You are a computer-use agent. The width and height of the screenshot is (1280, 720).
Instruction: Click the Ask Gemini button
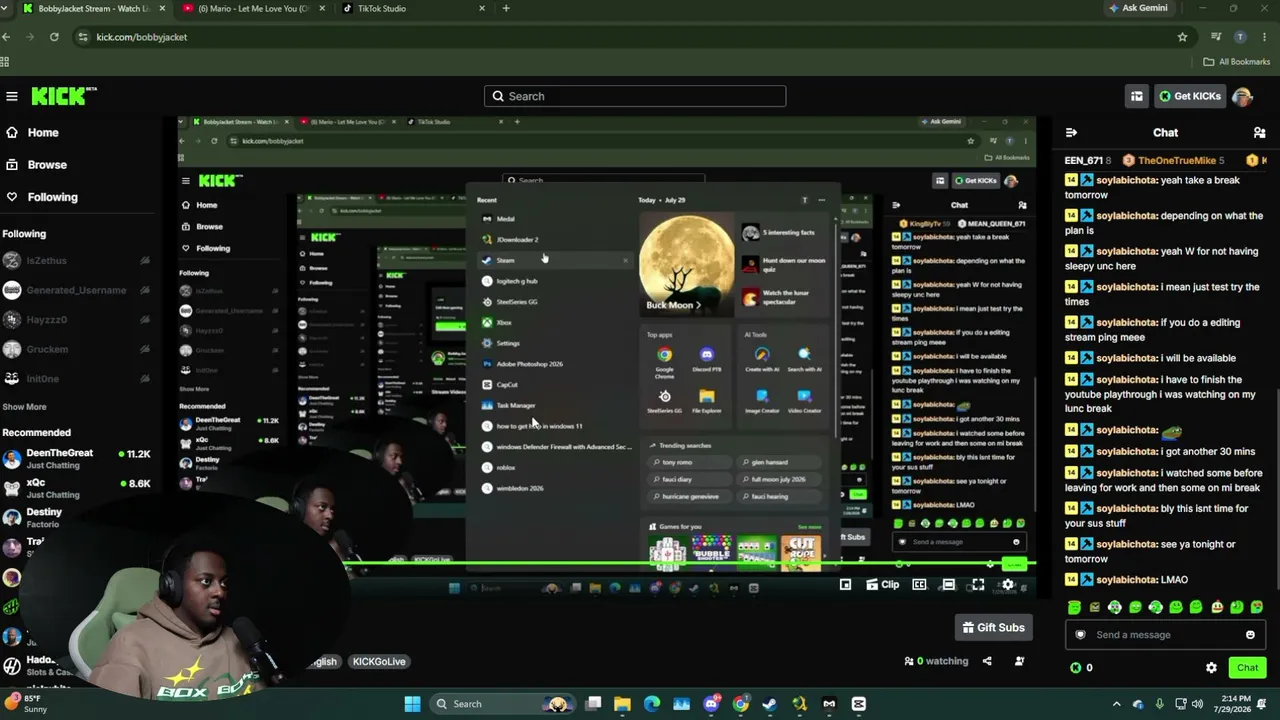(1138, 8)
